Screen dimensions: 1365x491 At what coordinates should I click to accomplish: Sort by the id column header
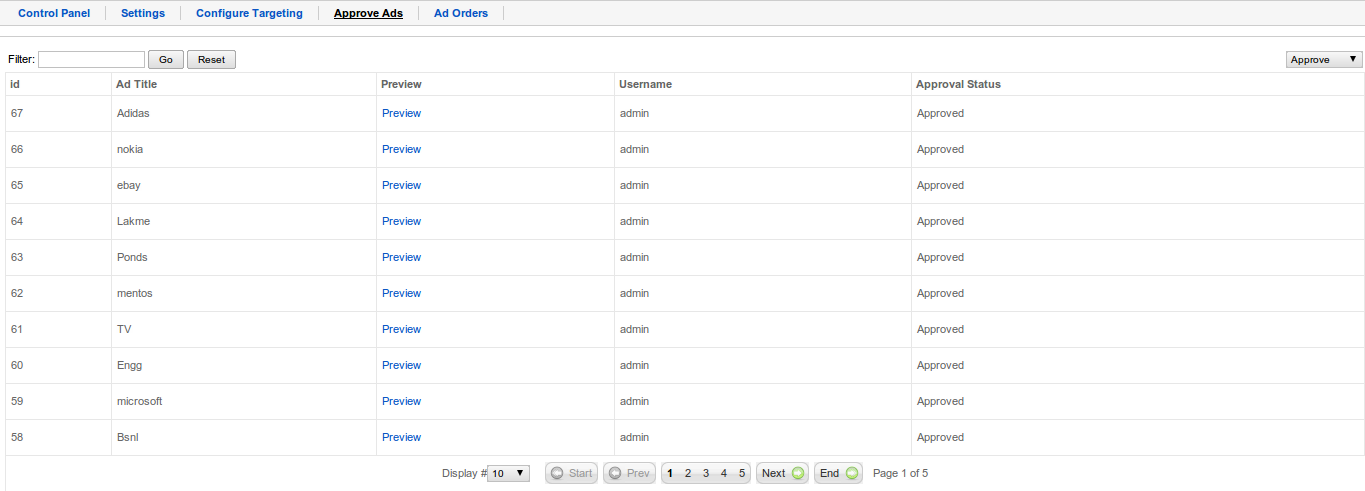point(15,84)
